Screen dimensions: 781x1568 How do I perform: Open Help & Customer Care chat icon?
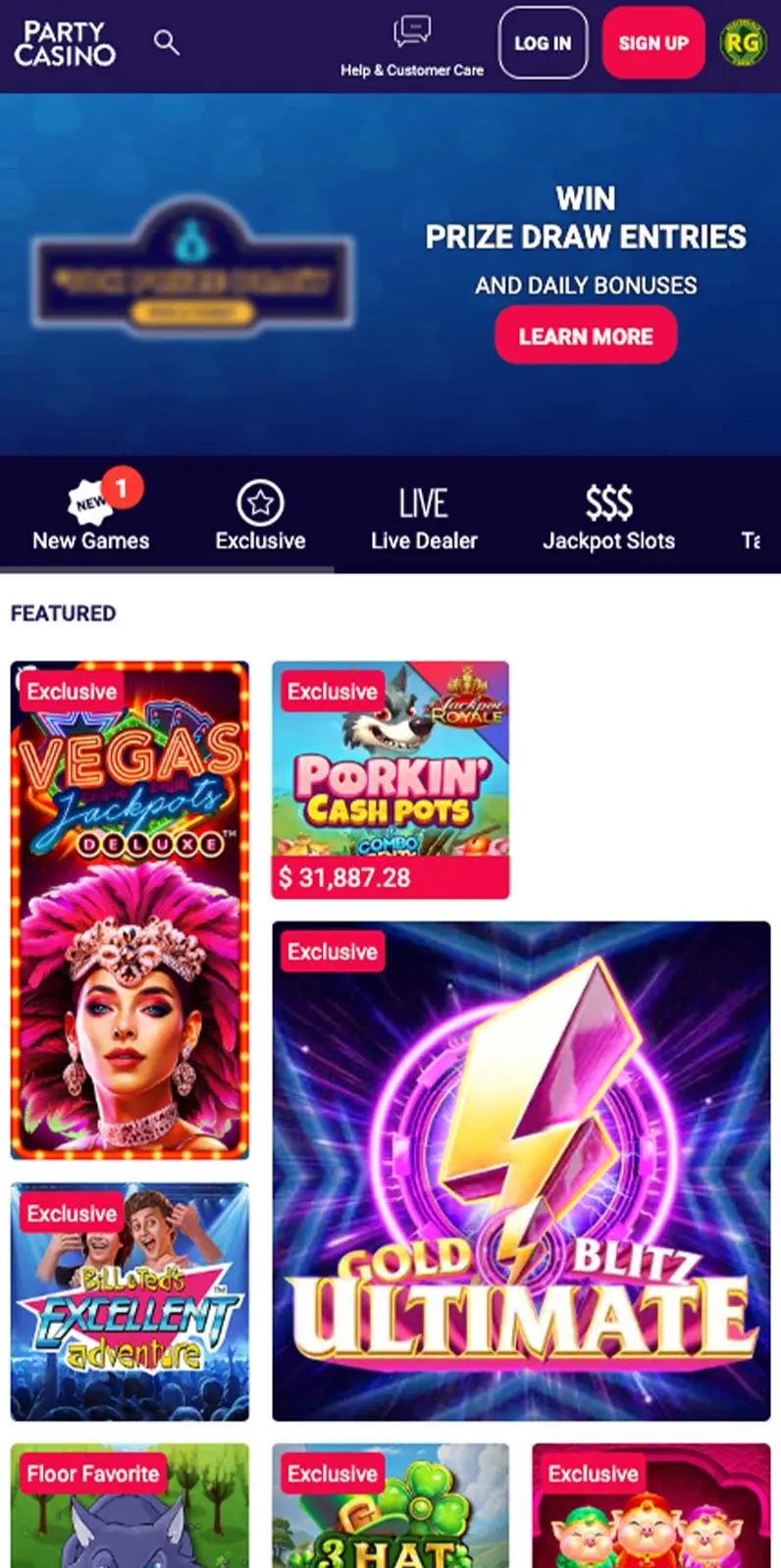(x=412, y=31)
